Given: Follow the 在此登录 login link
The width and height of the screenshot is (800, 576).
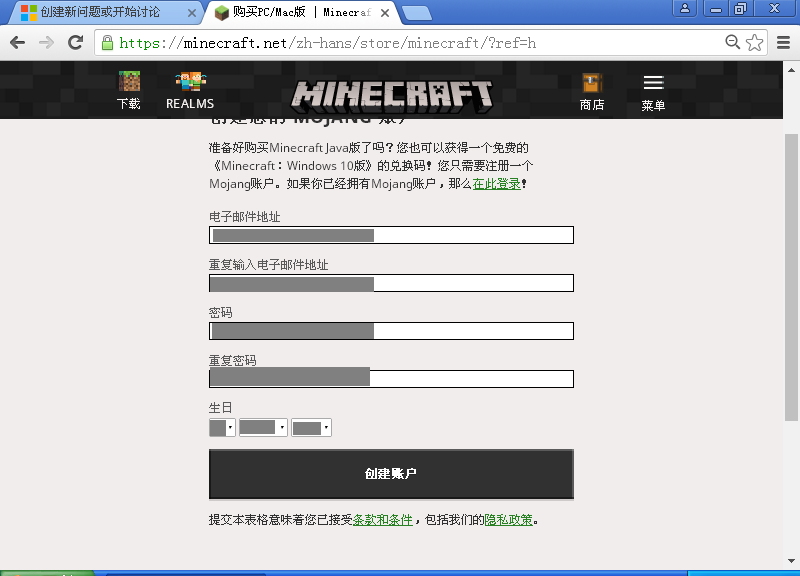Looking at the screenshot, I should [x=496, y=184].
